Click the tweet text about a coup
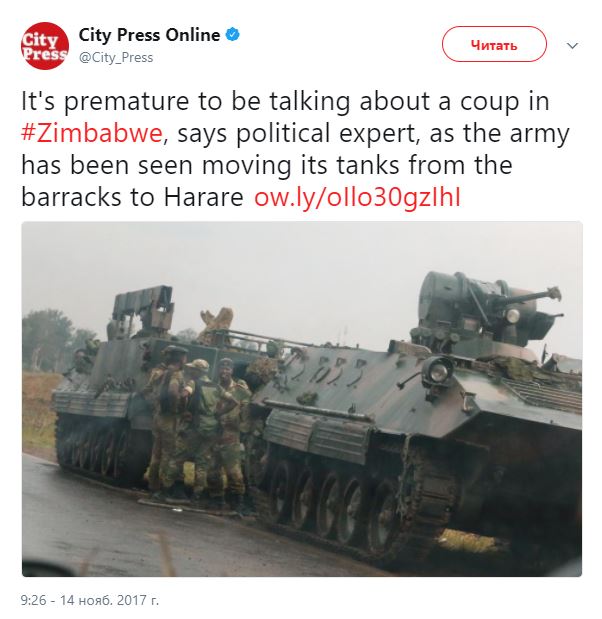This screenshot has height=619, width=602. pyautogui.click(x=296, y=149)
